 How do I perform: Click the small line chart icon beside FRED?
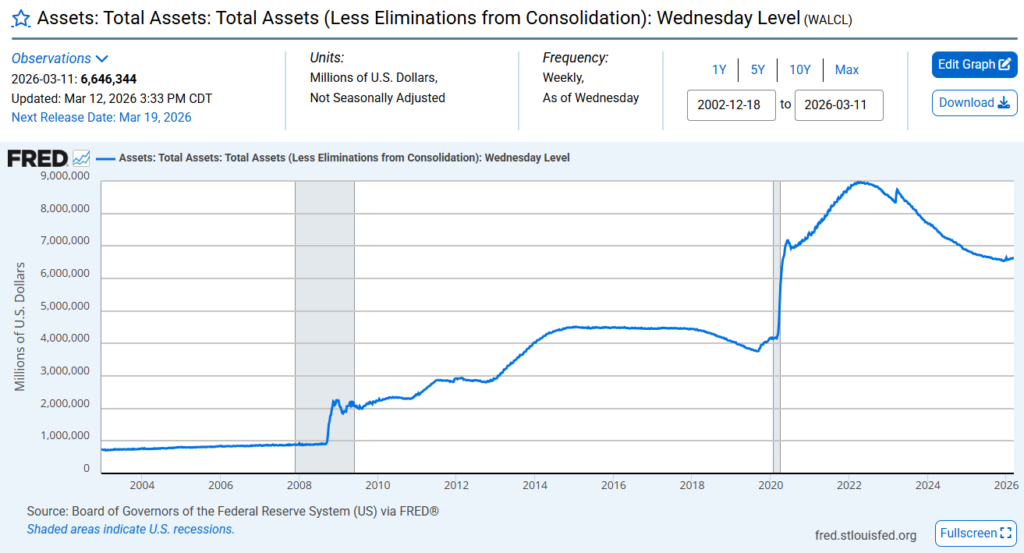click(81, 158)
